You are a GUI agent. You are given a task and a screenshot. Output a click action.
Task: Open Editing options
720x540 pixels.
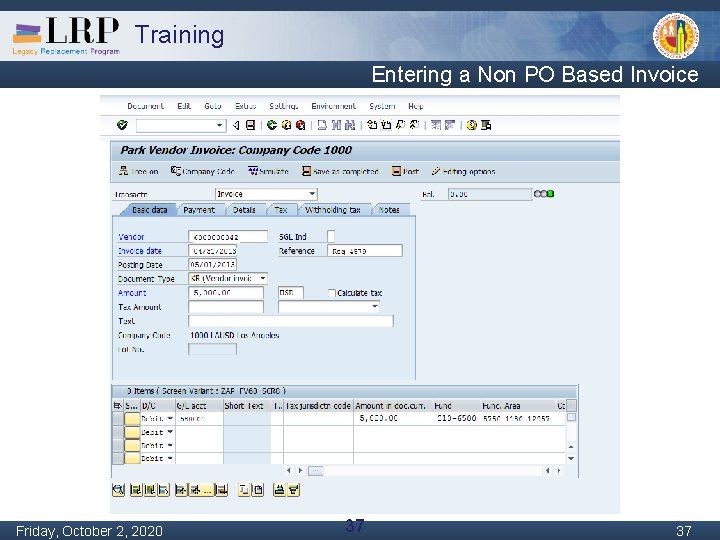(463, 171)
